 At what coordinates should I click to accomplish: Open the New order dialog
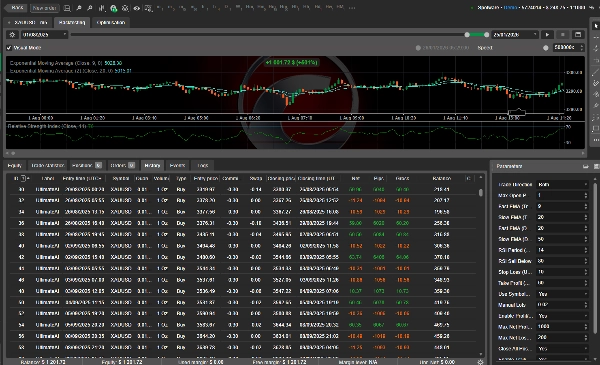(44, 8)
